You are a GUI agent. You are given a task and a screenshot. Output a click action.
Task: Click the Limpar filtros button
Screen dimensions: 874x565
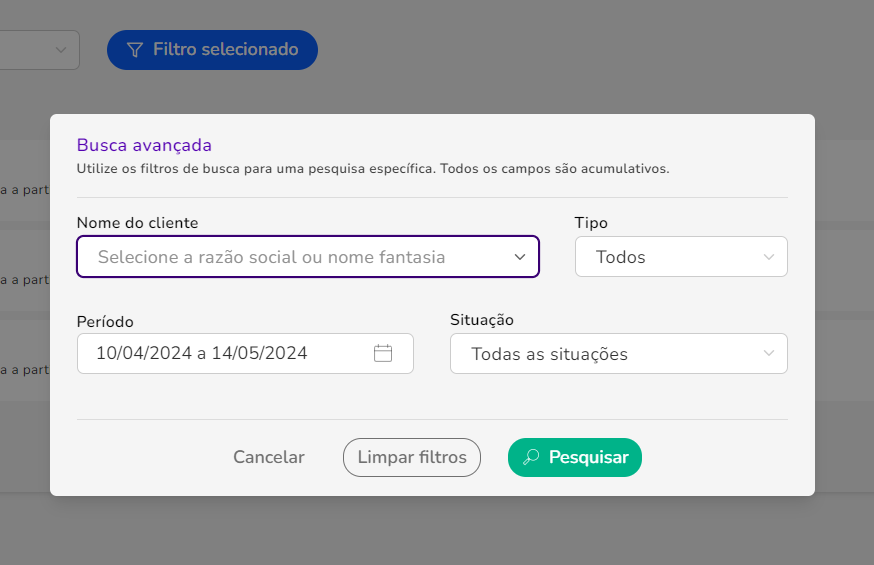point(412,457)
